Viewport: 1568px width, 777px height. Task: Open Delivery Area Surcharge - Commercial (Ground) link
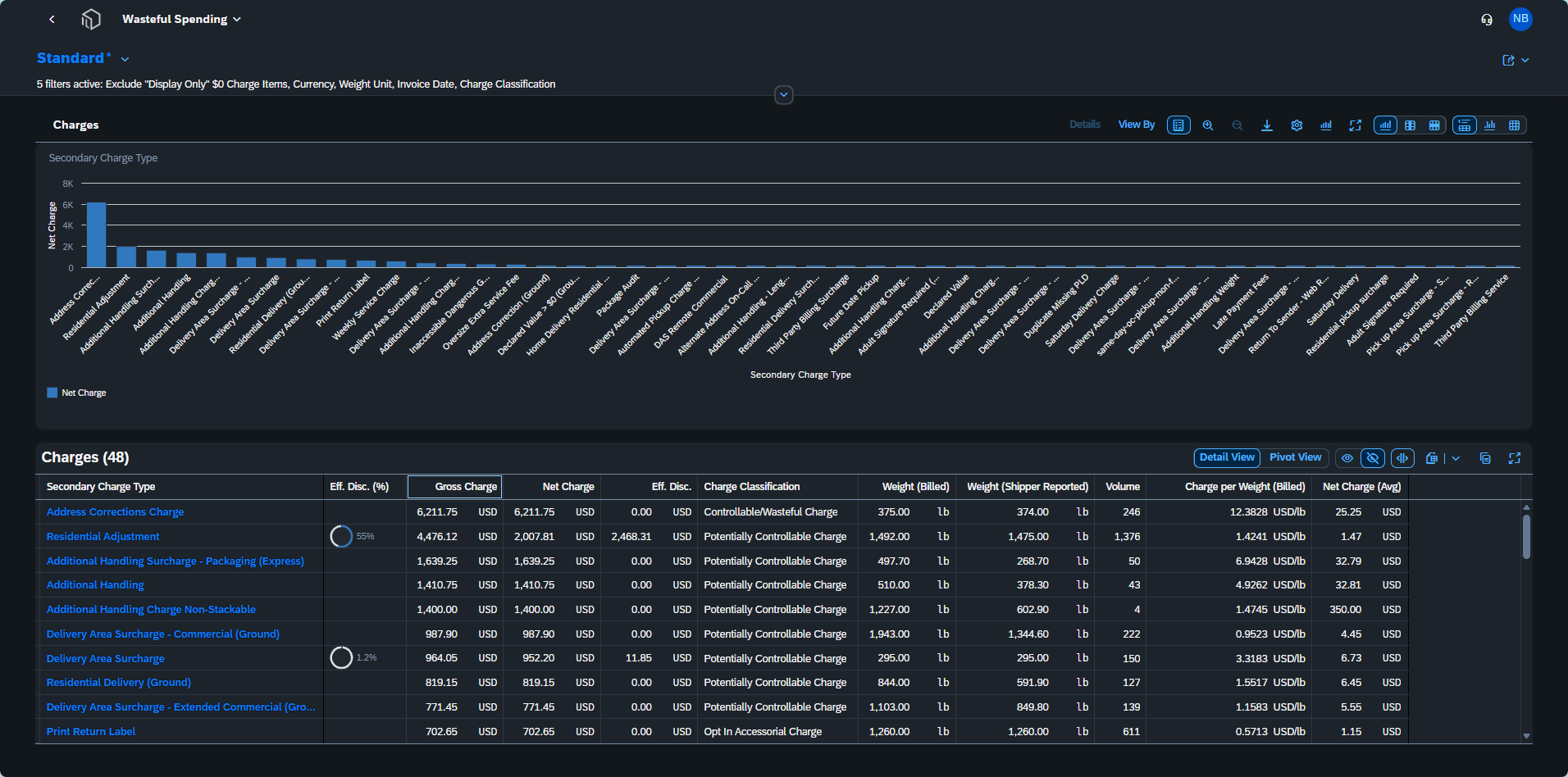pos(162,634)
